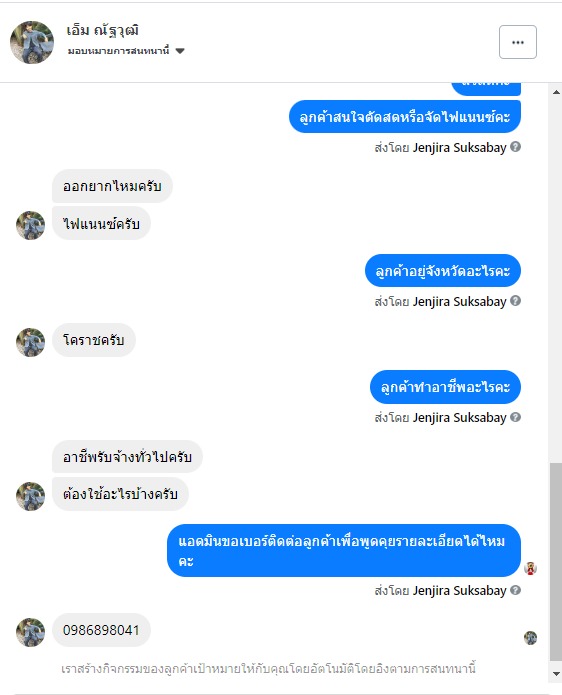Viewport: 562px width, 695px height.
Task: Click avatar beside โคราชครับ message
Action: (x=31, y=342)
